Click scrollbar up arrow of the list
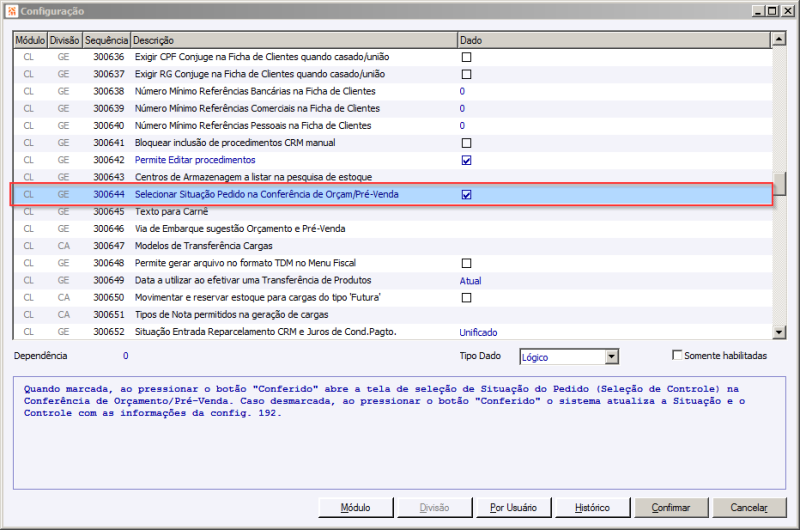 pyautogui.click(x=779, y=39)
